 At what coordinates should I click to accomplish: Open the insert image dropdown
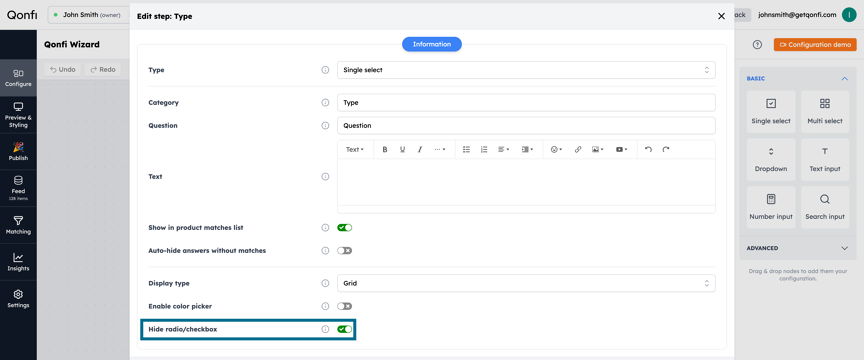click(597, 149)
